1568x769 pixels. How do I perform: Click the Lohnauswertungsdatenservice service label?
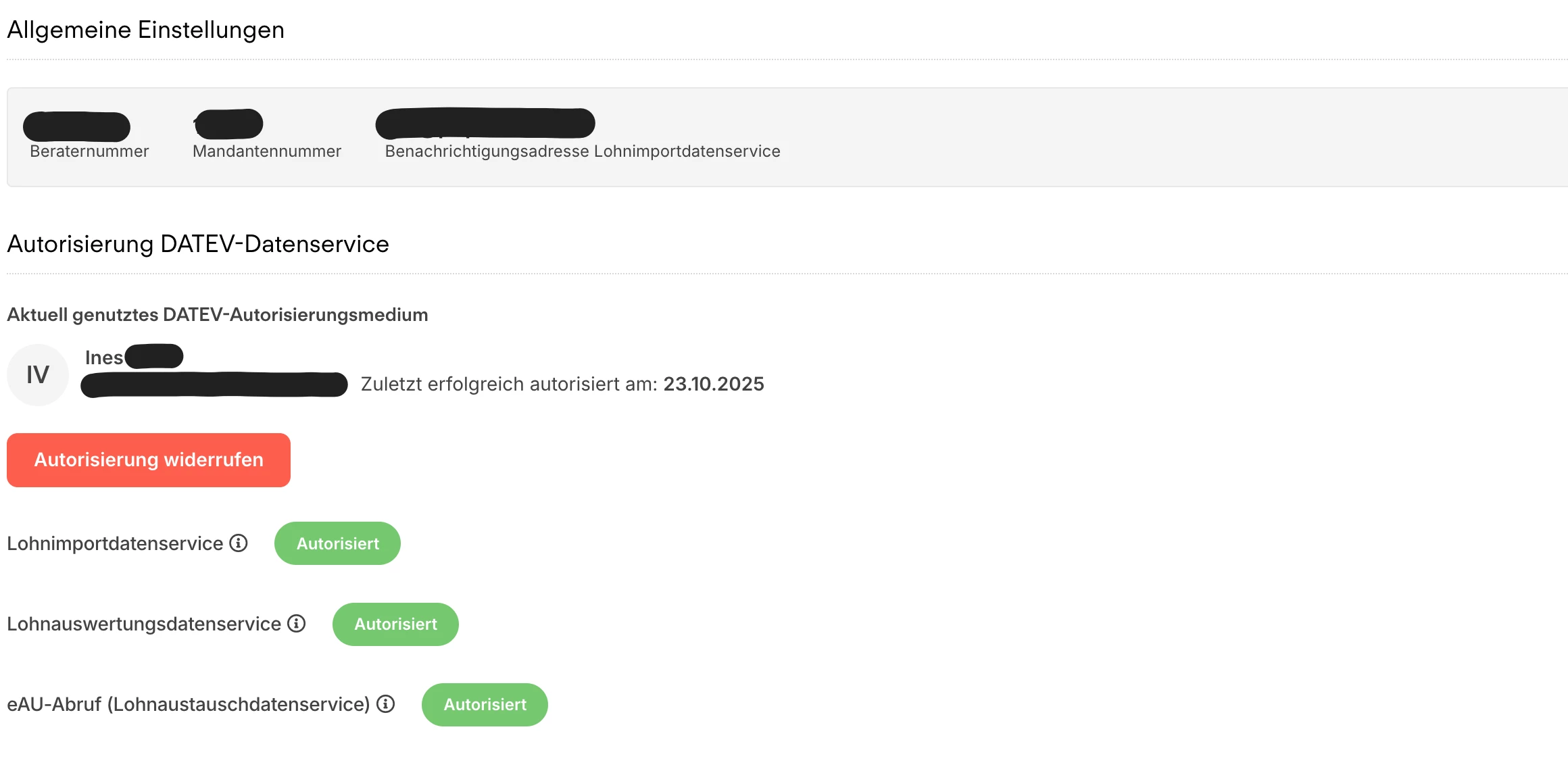point(144,624)
